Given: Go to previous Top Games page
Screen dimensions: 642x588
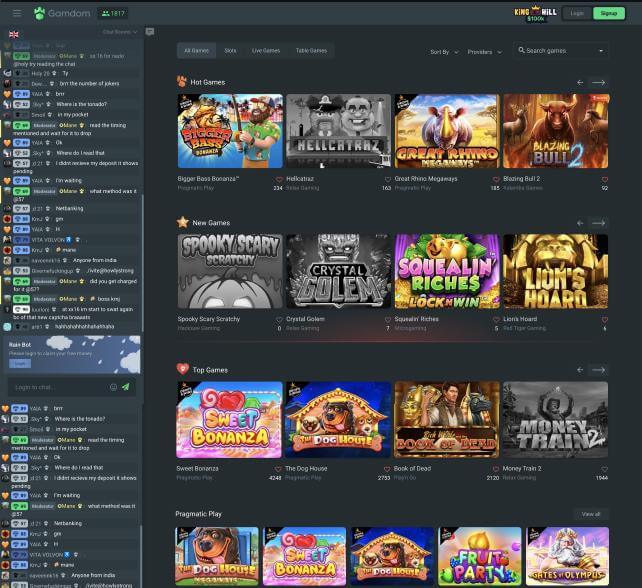Looking at the screenshot, I should [x=580, y=370].
